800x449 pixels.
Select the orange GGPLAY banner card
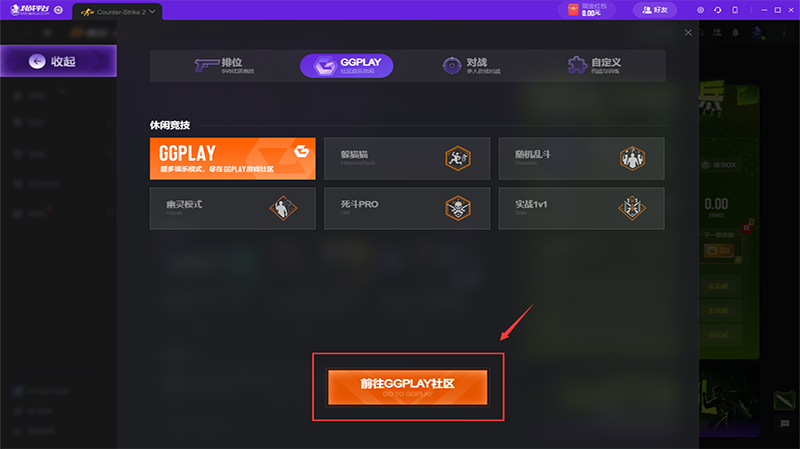click(x=233, y=158)
